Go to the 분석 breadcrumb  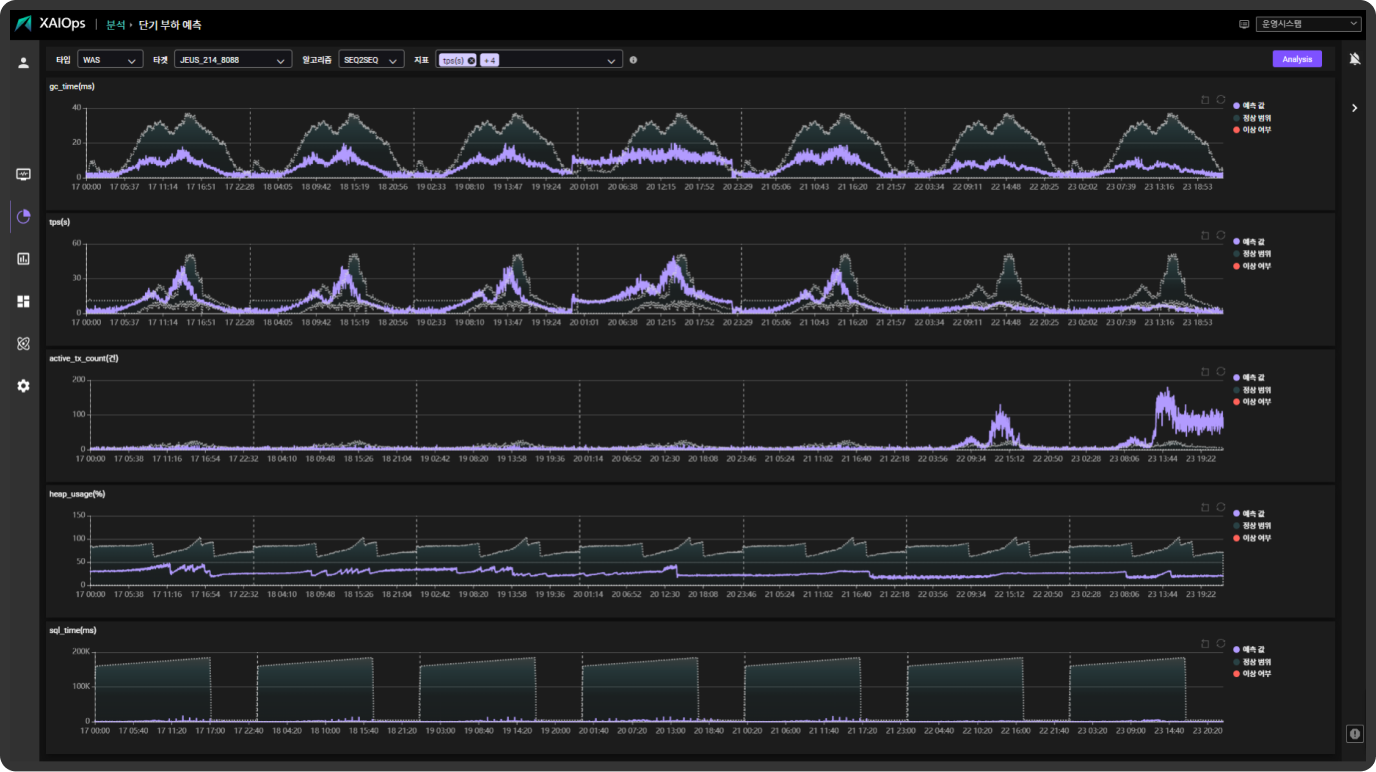coord(115,24)
